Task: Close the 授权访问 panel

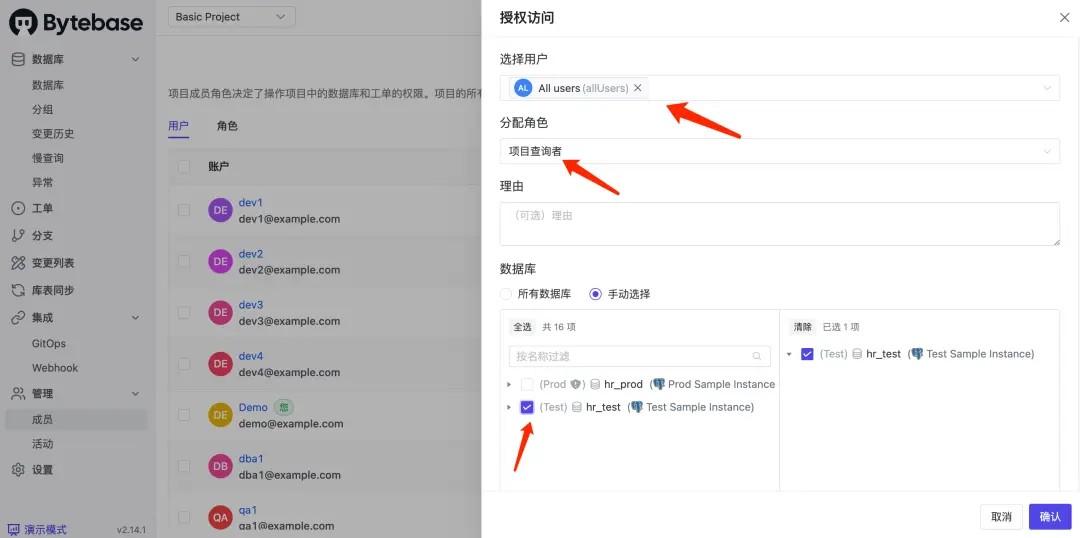Action: [1064, 18]
